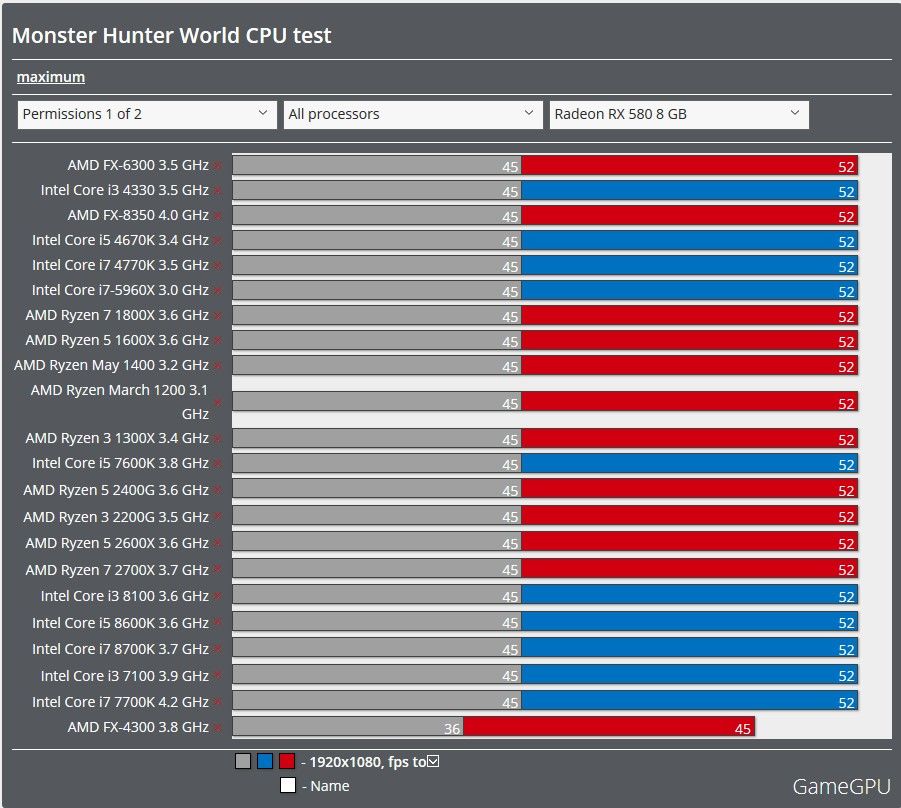
Task: Click red X next to Core i5 7600K
Action: [x=218, y=464]
